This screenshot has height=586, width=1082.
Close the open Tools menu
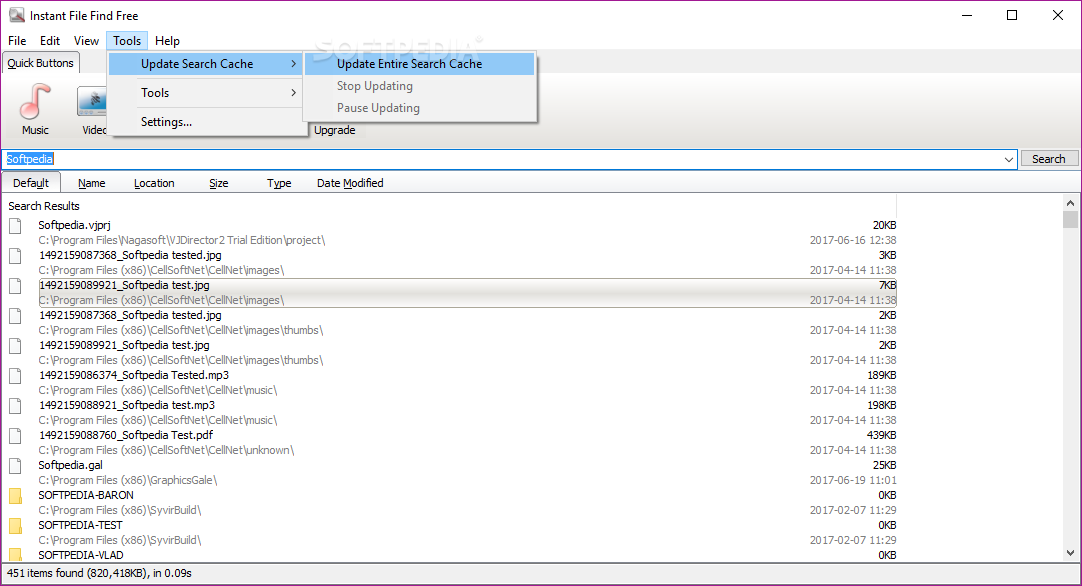pos(127,41)
